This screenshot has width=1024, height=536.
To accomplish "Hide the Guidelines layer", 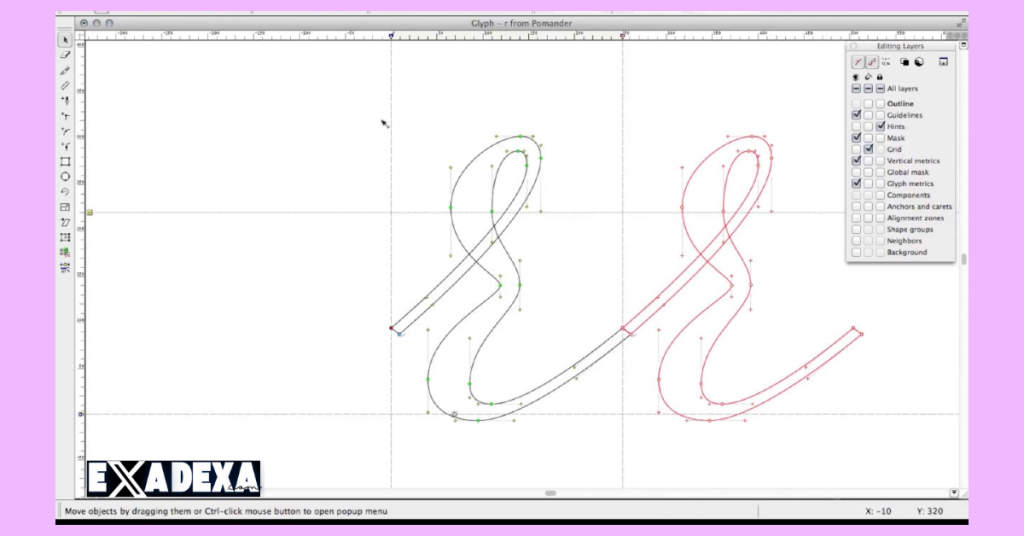I will (x=856, y=115).
